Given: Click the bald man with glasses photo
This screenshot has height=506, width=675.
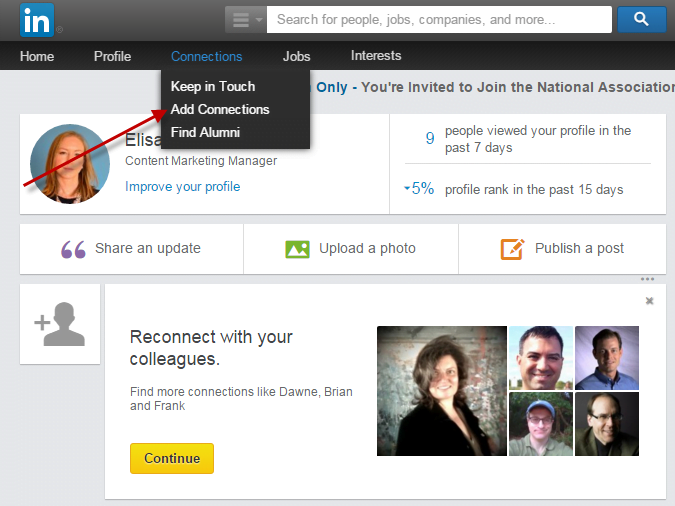Looking at the screenshot, I should point(607,424).
